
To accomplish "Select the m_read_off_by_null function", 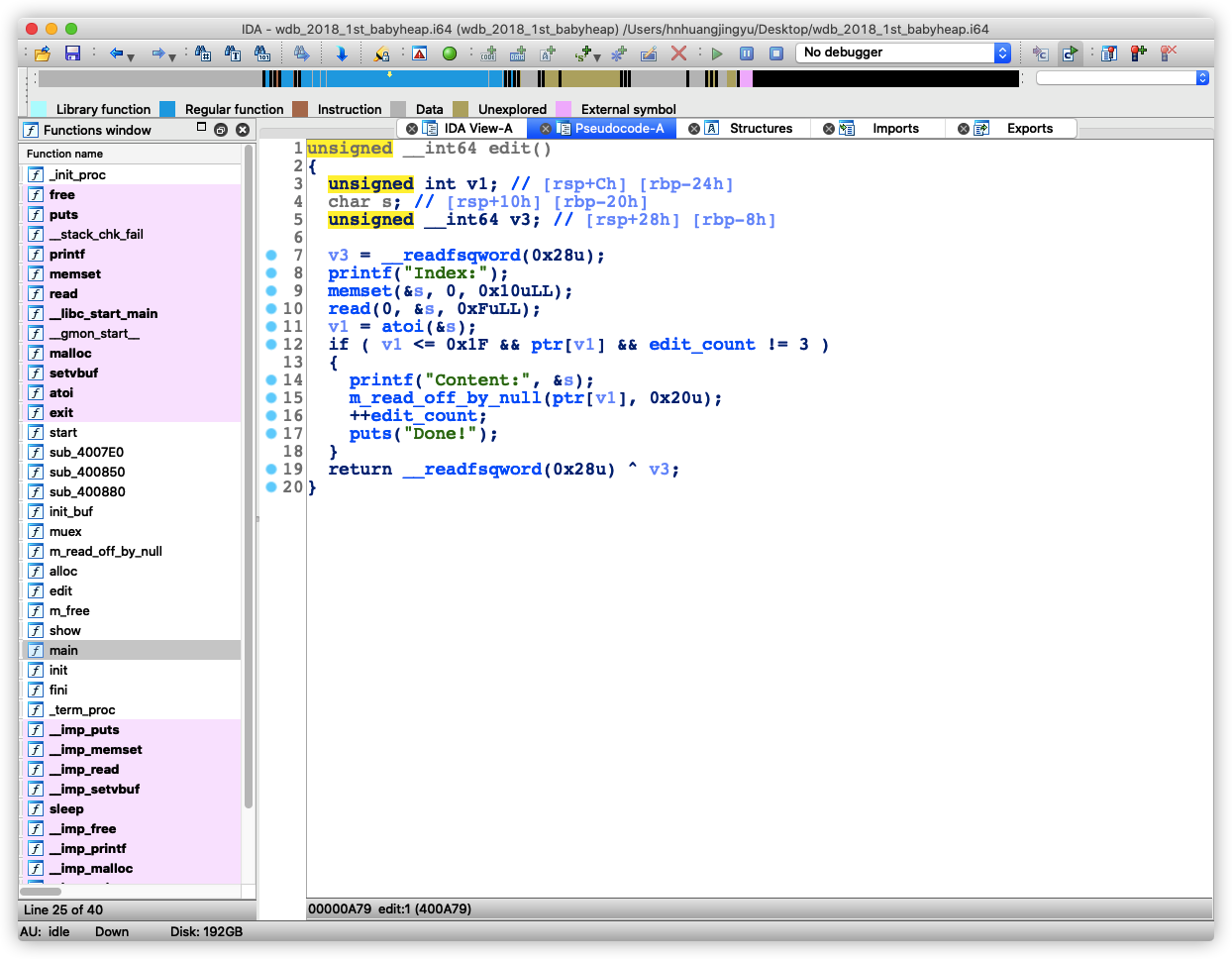I will pos(130,551).
